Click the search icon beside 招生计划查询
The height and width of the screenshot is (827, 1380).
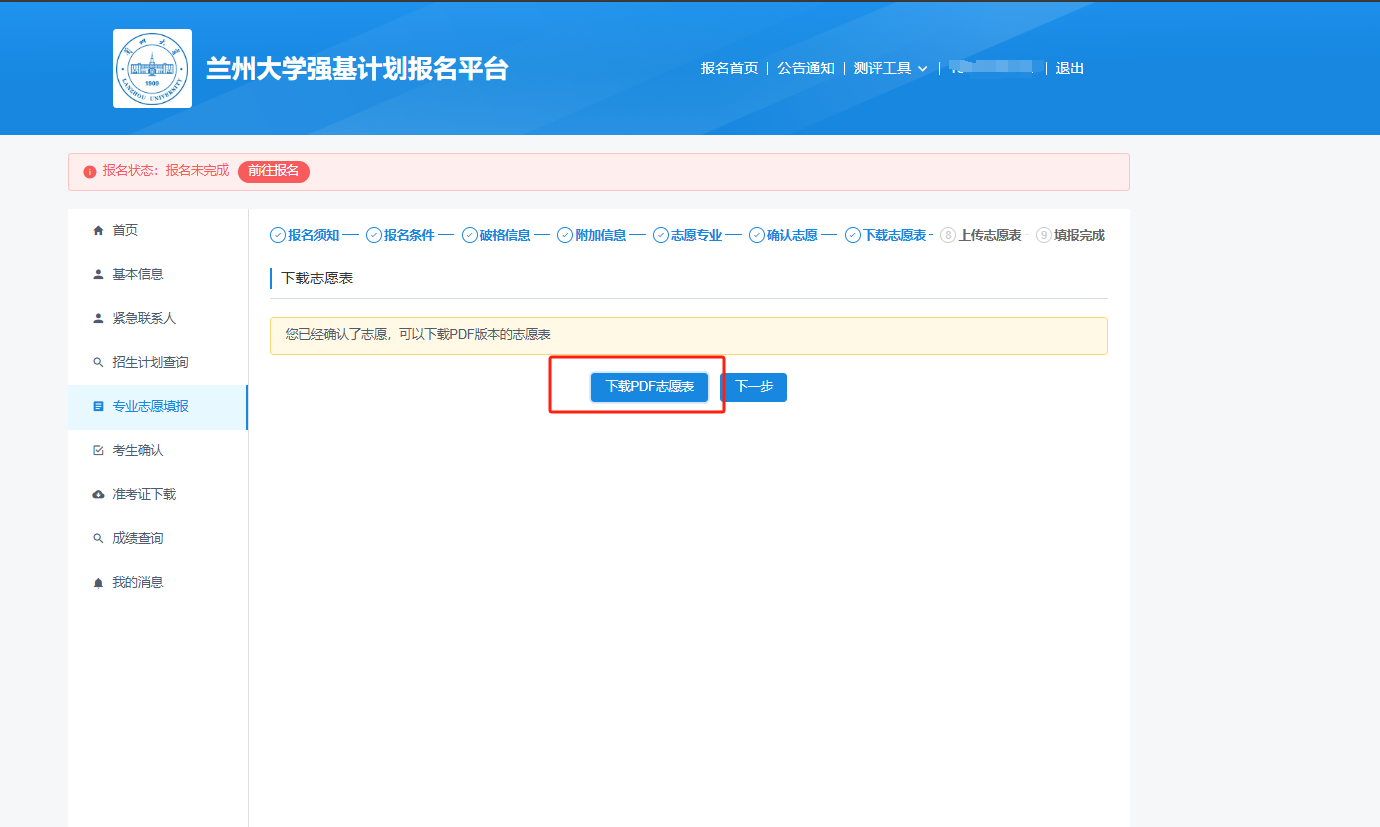[x=98, y=363]
